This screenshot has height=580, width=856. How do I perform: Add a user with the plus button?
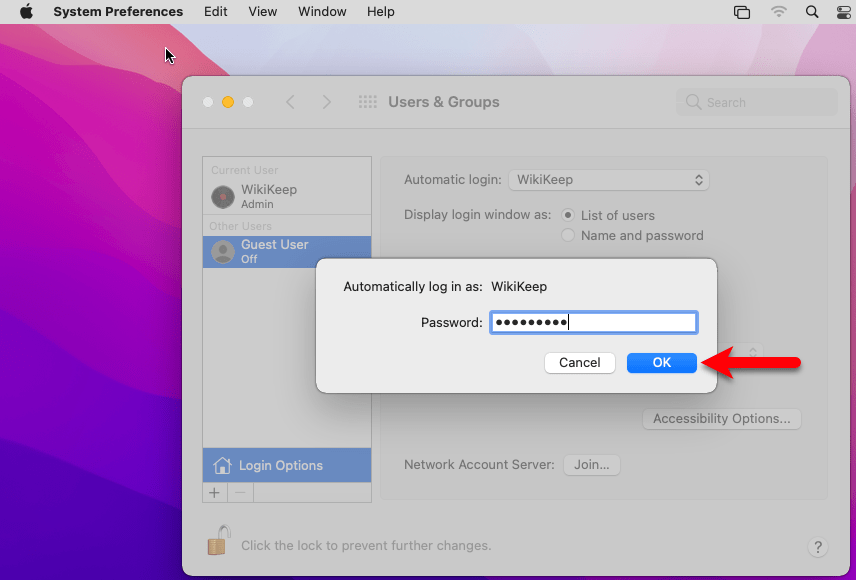[x=215, y=493]
